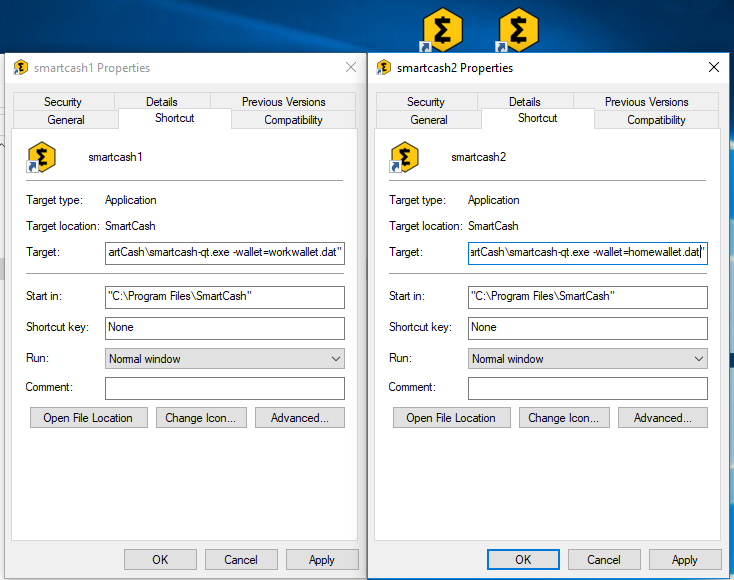Open Security tab in smartcash2 Properties
734x580 pixels.
coord(426,102)
